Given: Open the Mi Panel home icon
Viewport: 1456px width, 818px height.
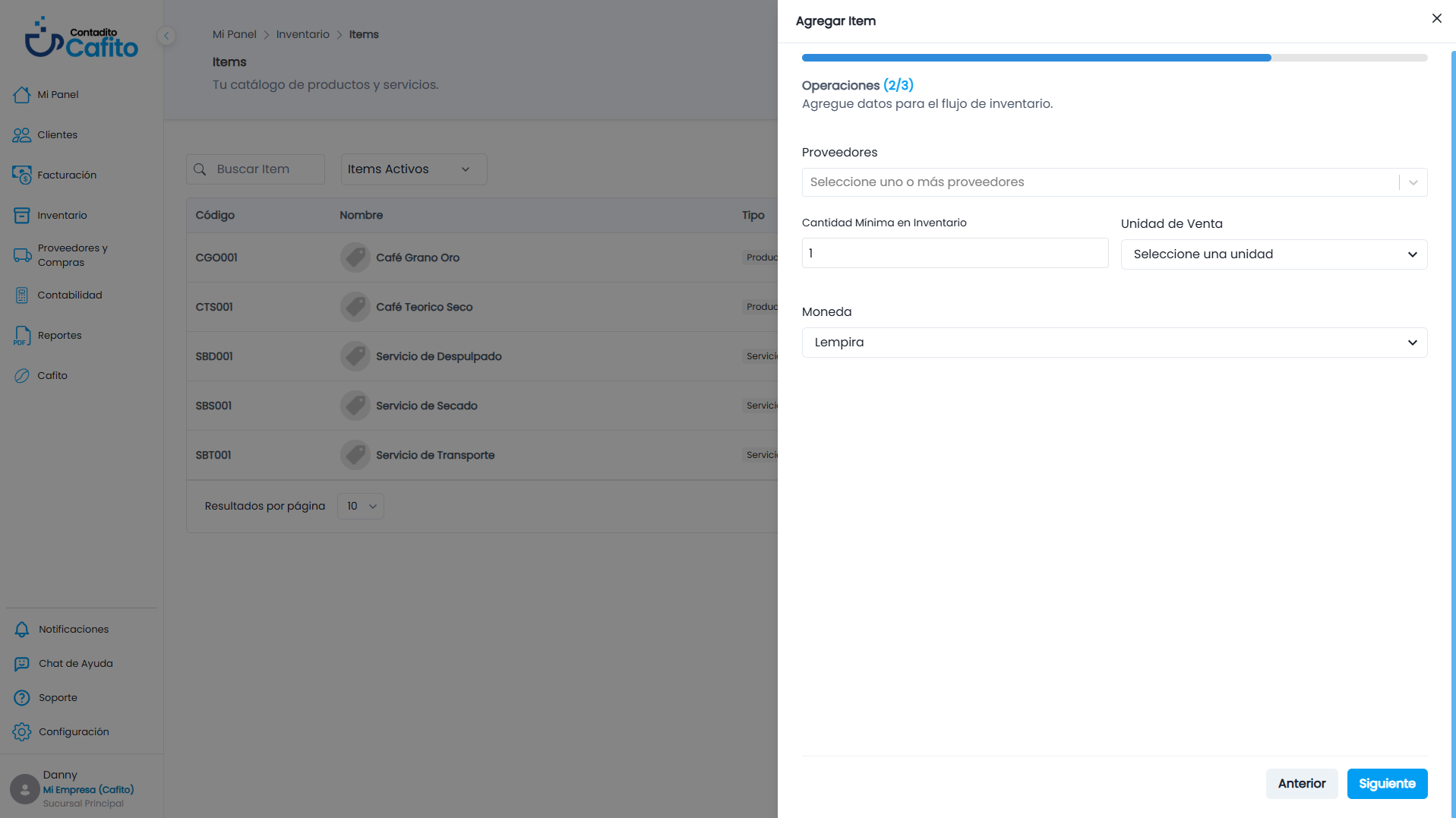Looking at the screenshot, I should [x=21, y=95].
